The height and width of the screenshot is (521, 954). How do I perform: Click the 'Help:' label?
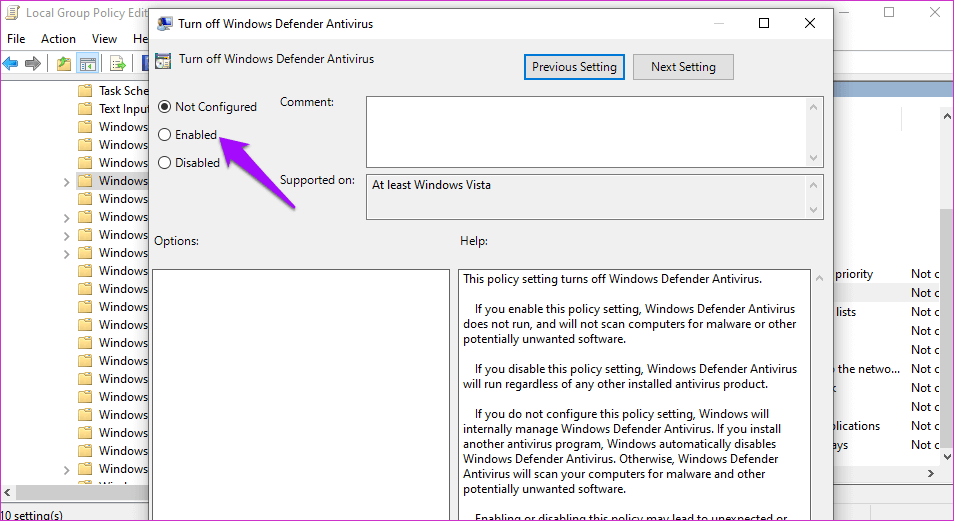pyautogui.click(x=474, y=241)
